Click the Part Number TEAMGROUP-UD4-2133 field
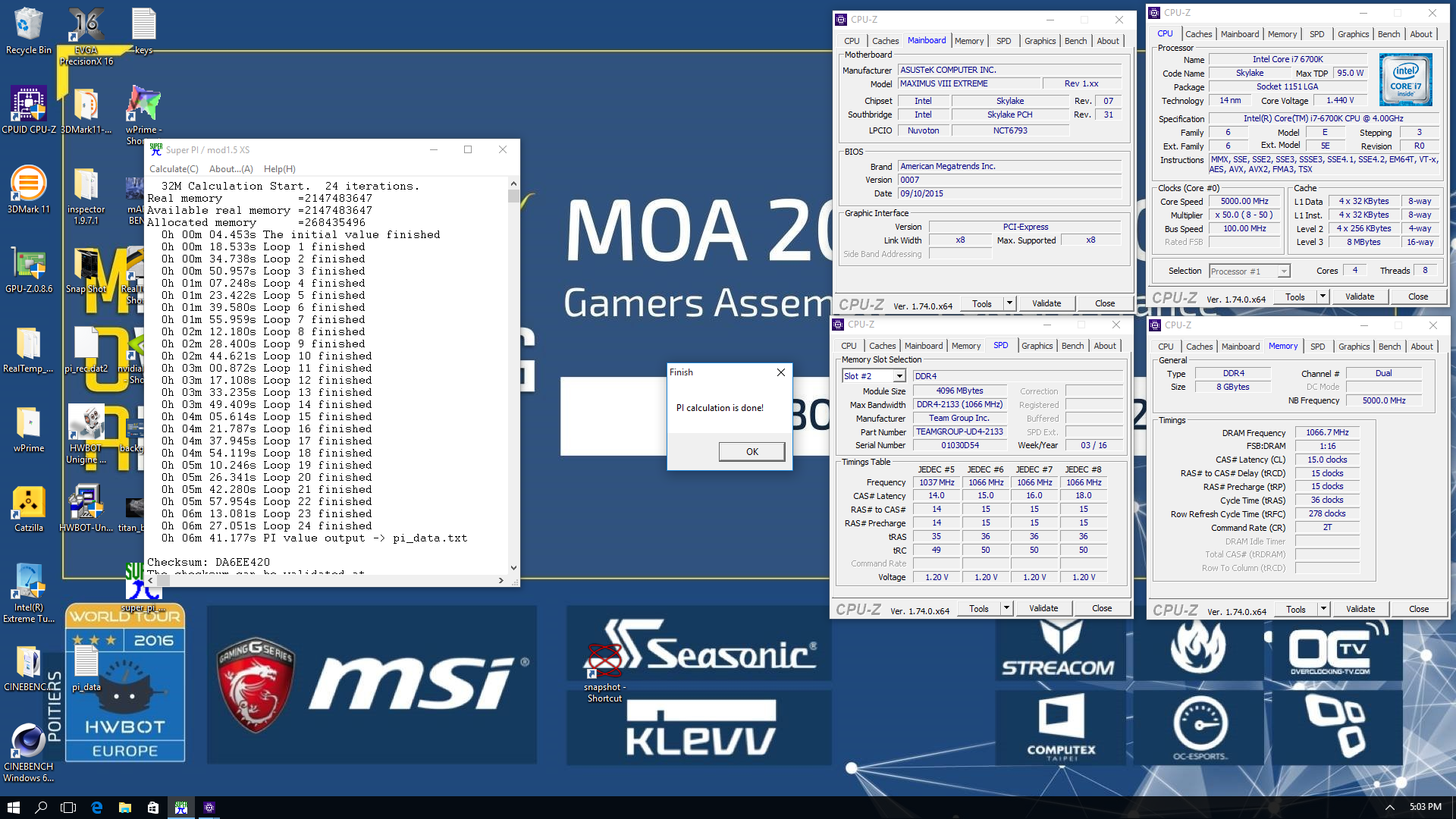 point(959,431)
